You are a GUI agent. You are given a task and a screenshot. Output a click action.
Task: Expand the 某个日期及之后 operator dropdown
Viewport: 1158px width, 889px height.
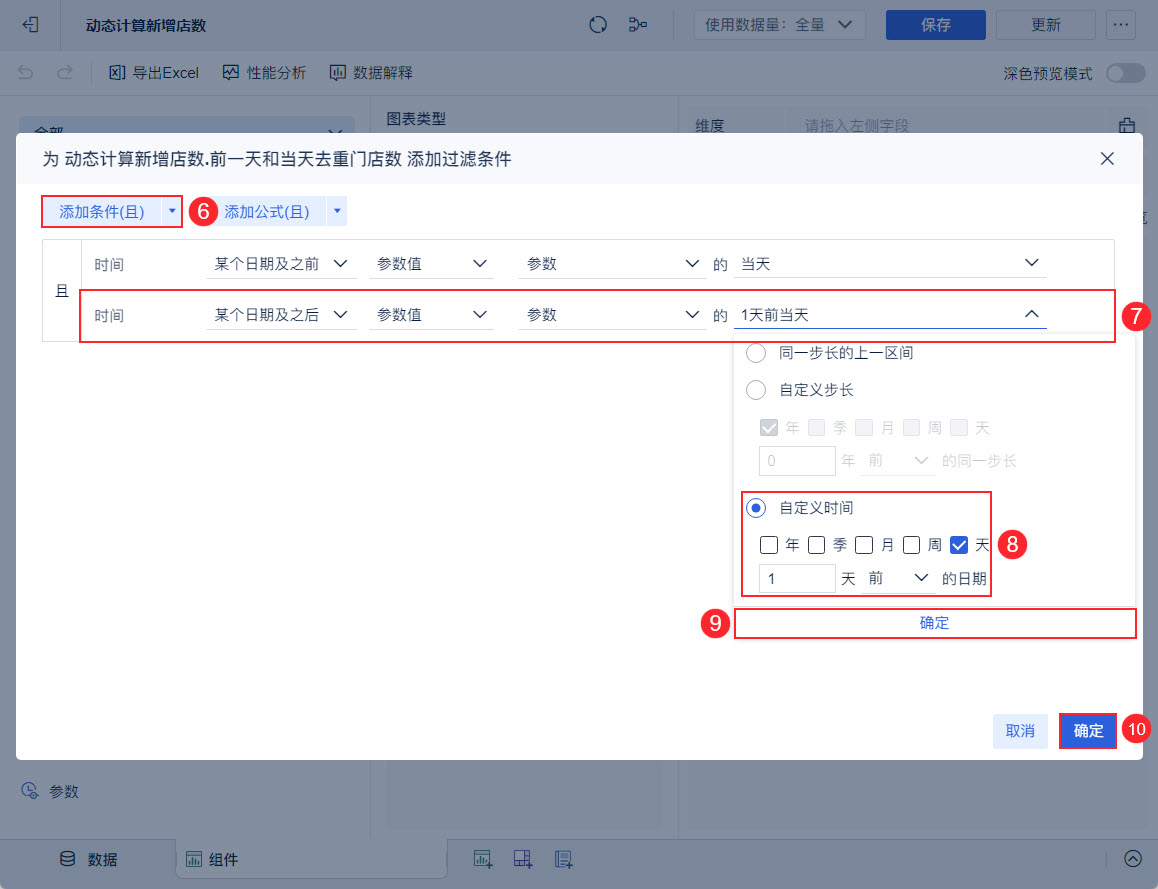click(281, 315)
